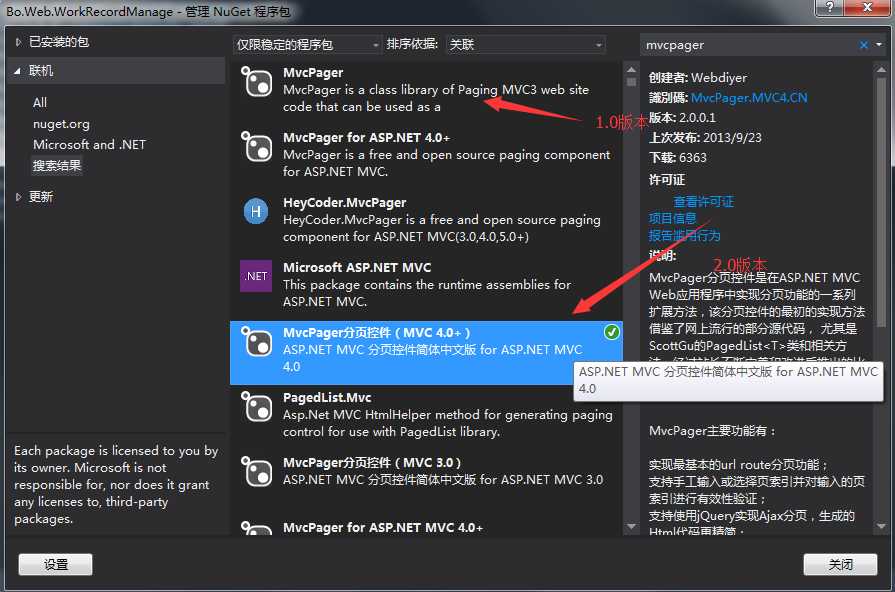Click the MvcPager分页控件 (MVC 3.0) package icon

click(256, 472)
